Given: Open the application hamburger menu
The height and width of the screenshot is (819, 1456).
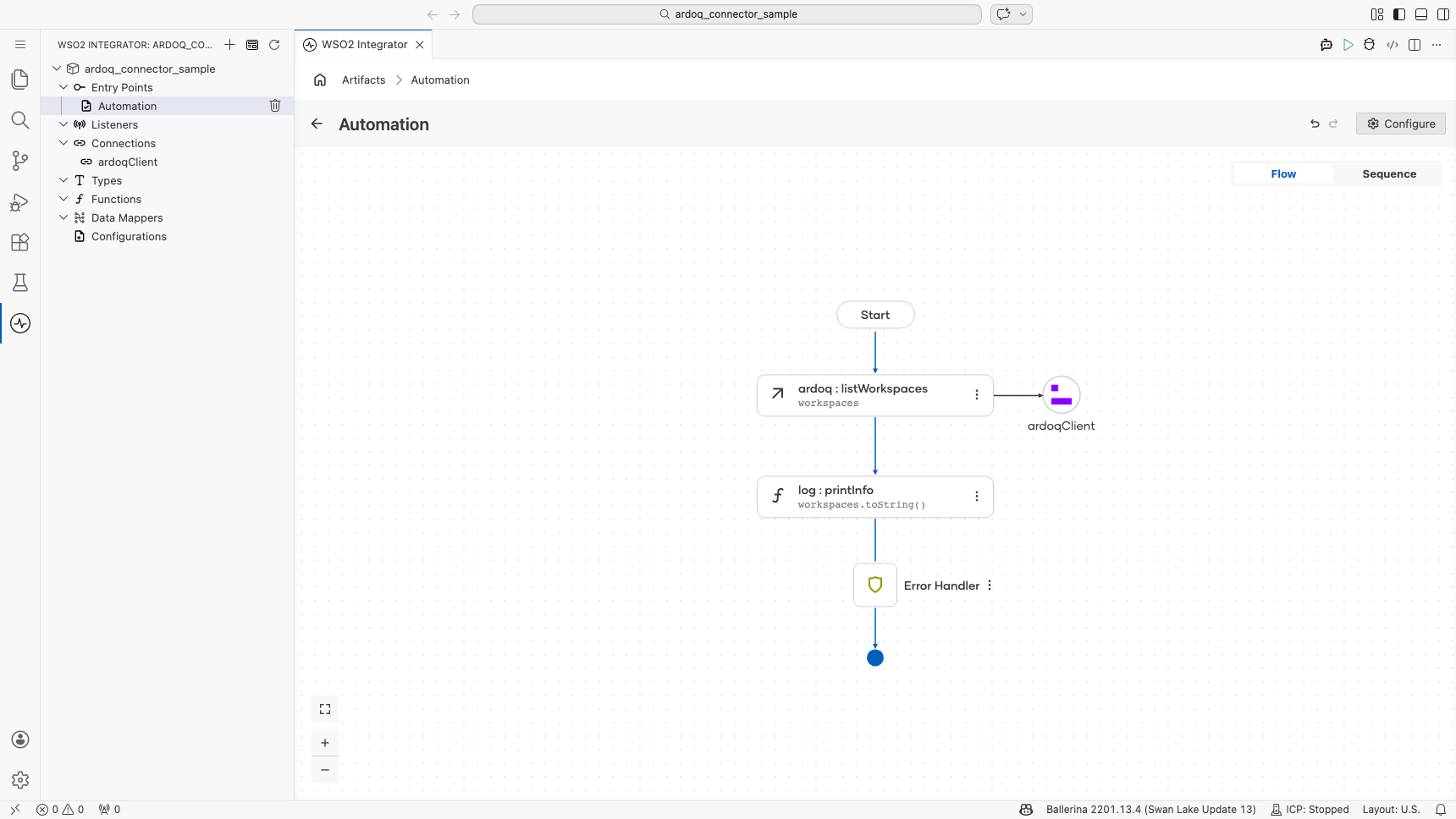Looking at the screenshot, I should coord(20,45).
